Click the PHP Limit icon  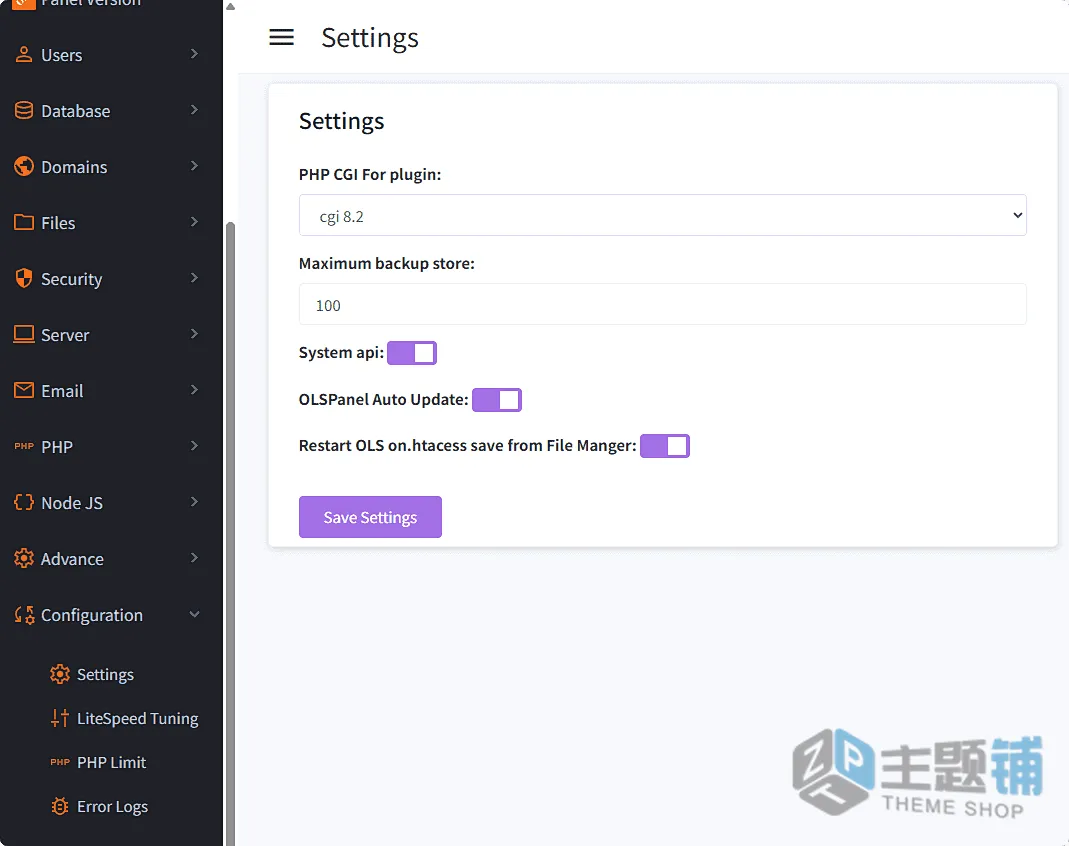60,762
